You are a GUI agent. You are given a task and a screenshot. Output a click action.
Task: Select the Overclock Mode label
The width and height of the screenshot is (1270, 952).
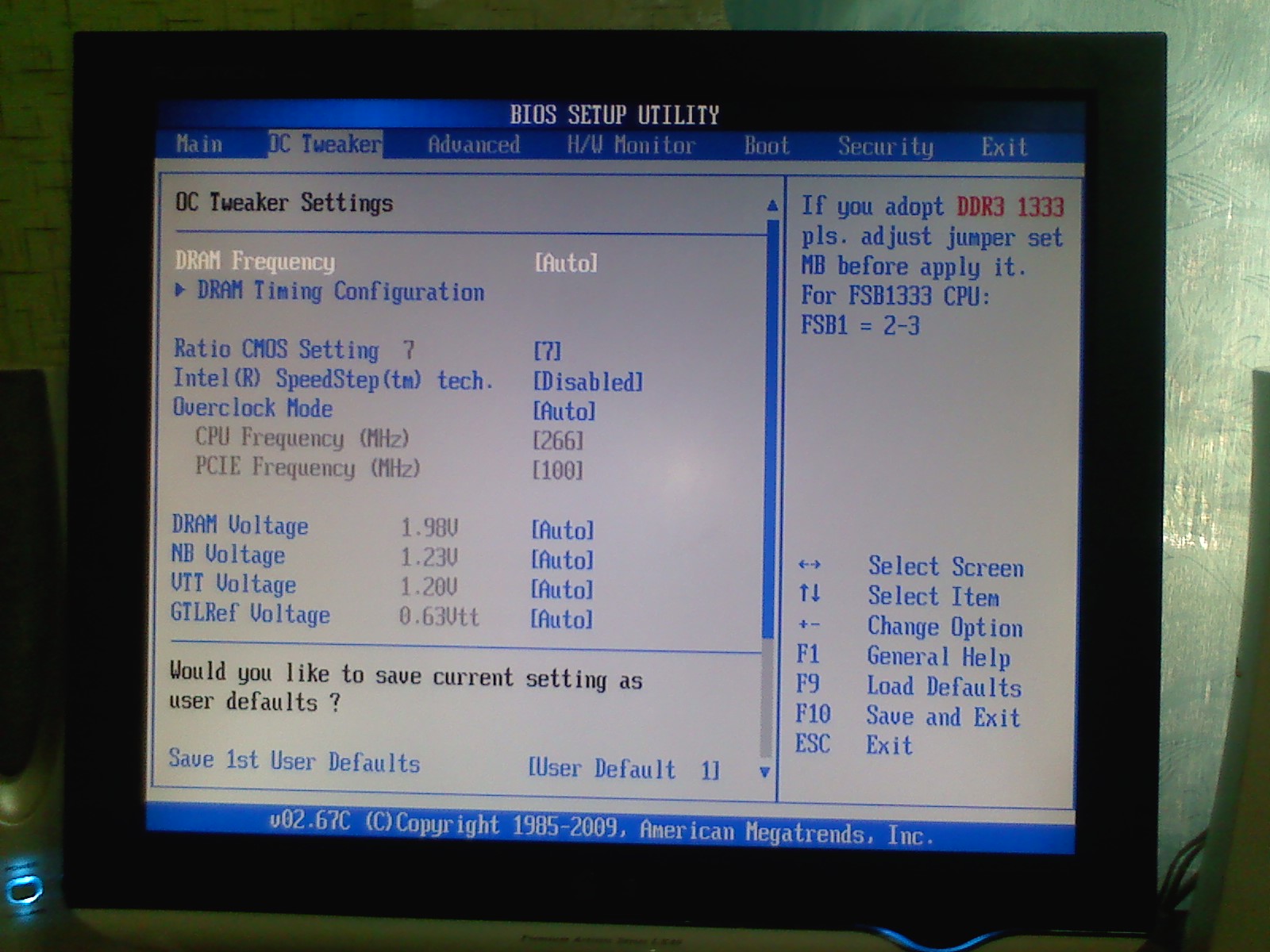pos(253,408)
